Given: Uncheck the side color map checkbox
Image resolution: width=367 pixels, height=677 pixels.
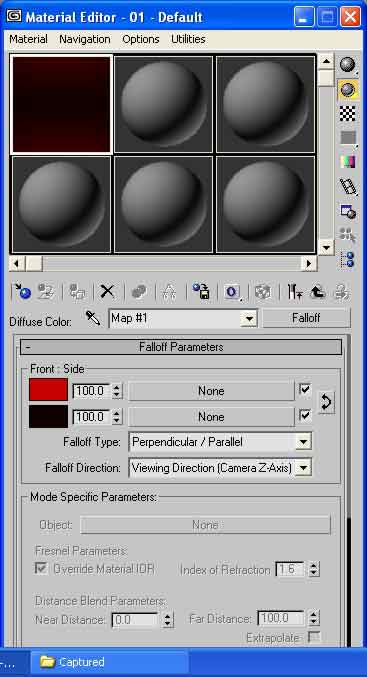Looking at the screenshot, I should (305, 415).
